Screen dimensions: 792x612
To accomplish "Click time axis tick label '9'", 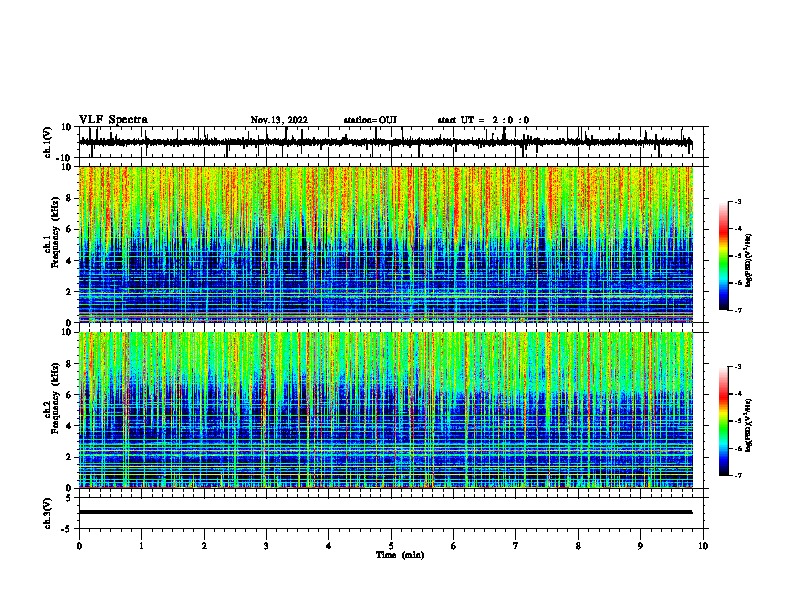I will (640, 546).
